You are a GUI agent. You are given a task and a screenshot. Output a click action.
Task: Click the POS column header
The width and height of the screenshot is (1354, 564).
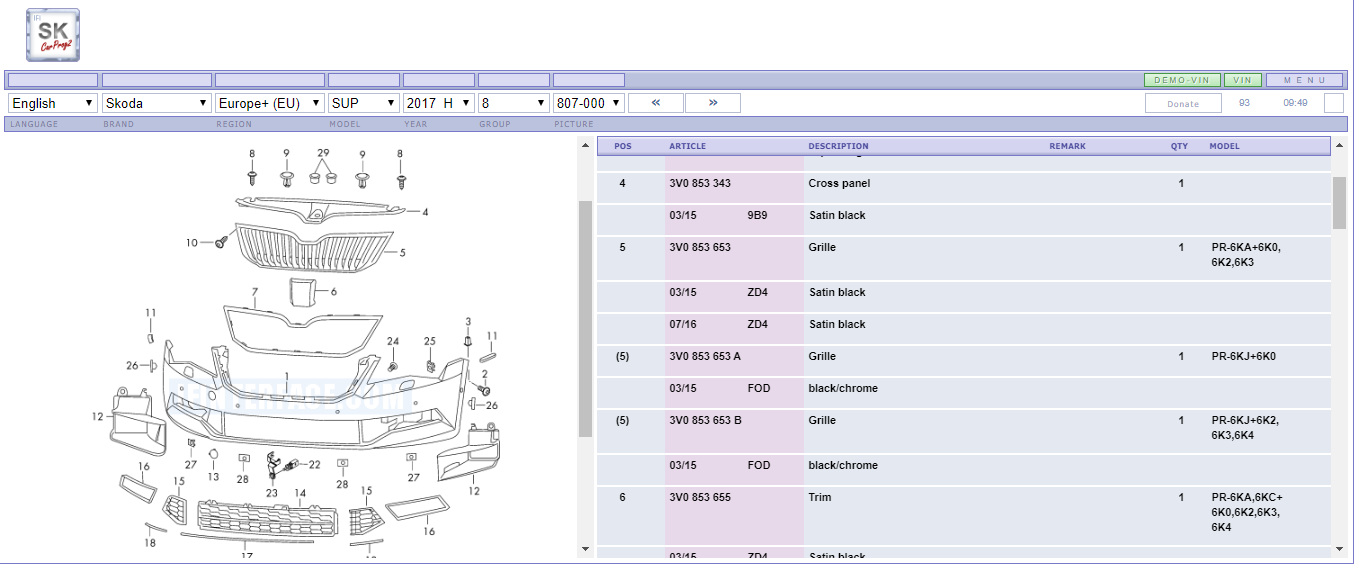click(x=623, y=146)
